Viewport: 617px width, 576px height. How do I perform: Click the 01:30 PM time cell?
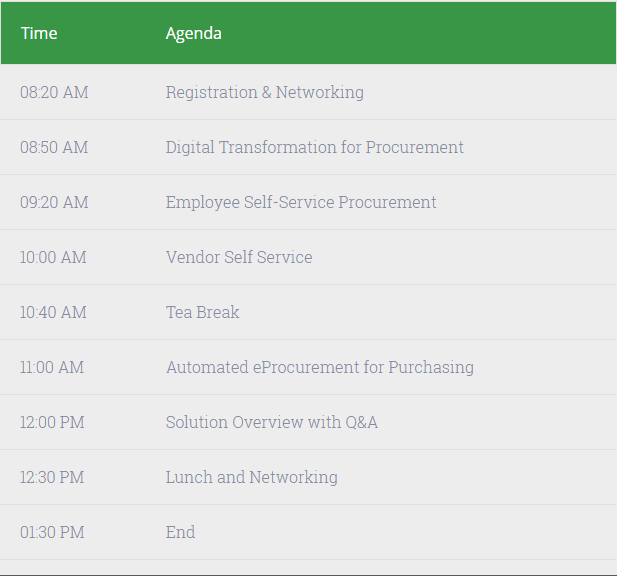pos(52,533)
